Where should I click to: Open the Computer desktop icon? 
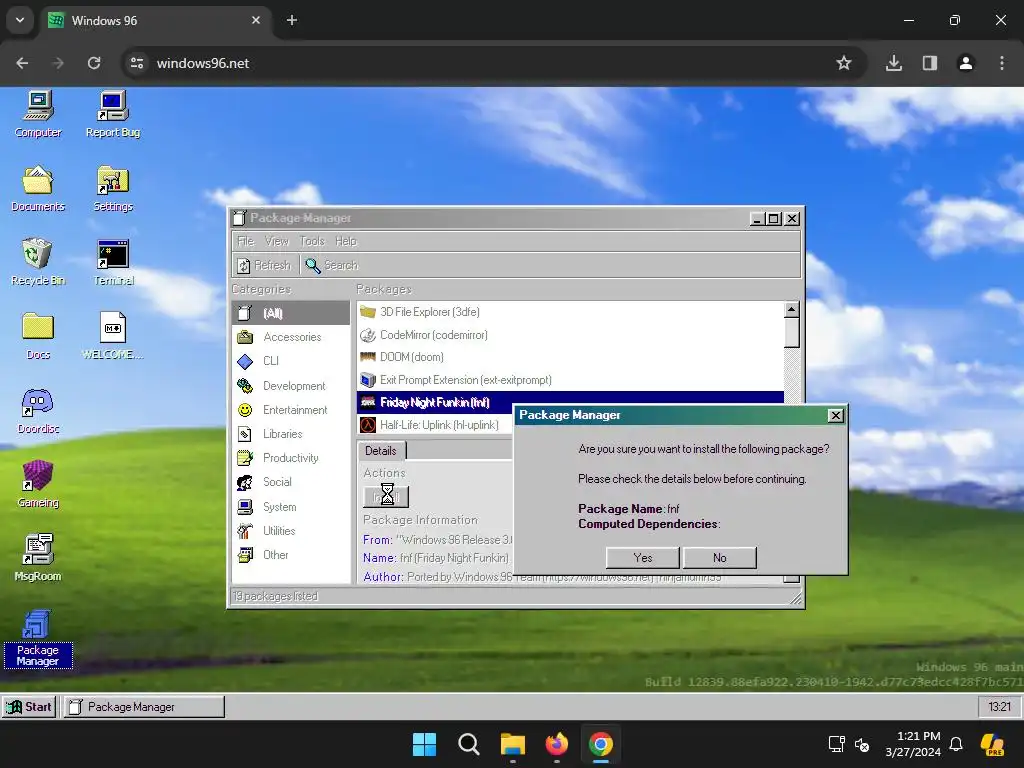pyautogui.click(x=38, y=114)
